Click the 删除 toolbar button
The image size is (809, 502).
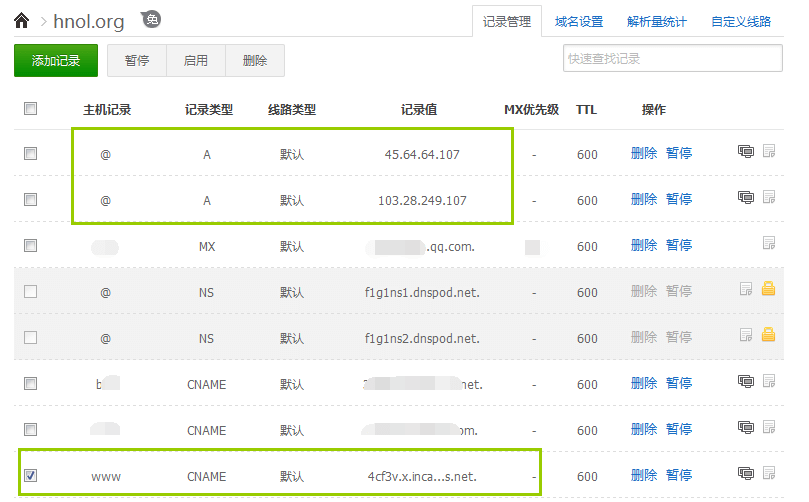tap(255, 60)
